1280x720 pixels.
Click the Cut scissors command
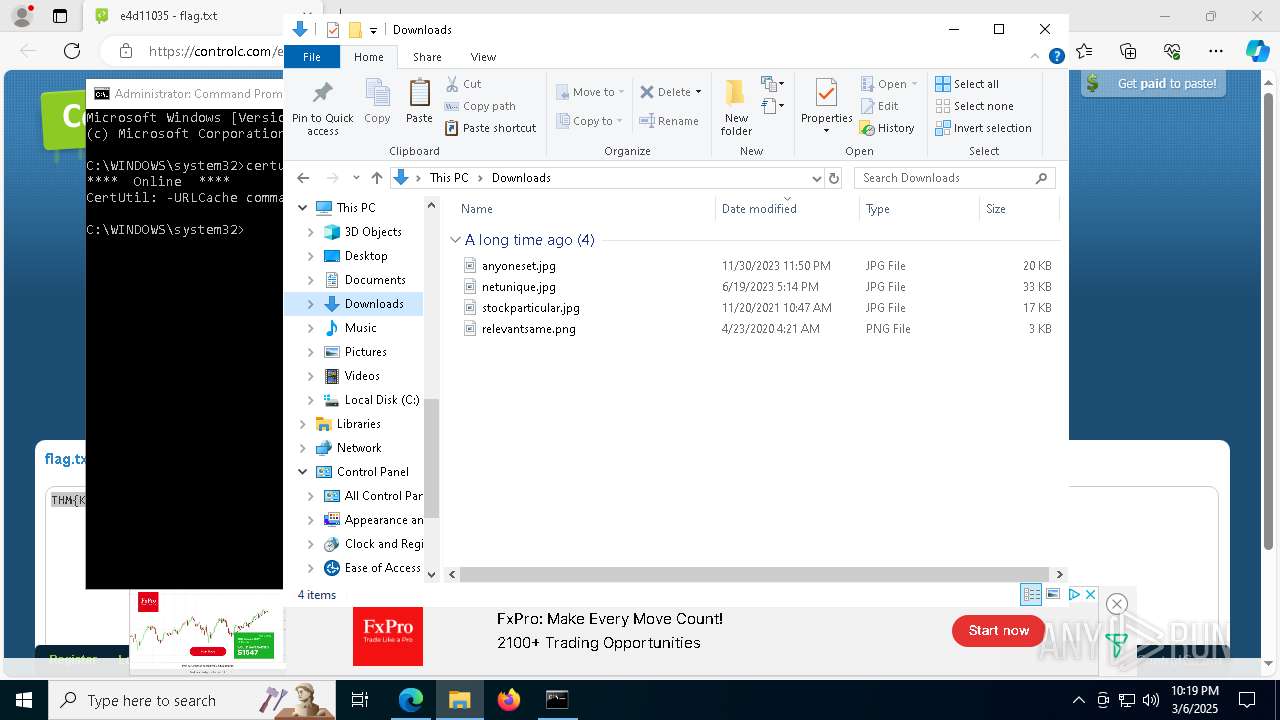tap(463, 84)
